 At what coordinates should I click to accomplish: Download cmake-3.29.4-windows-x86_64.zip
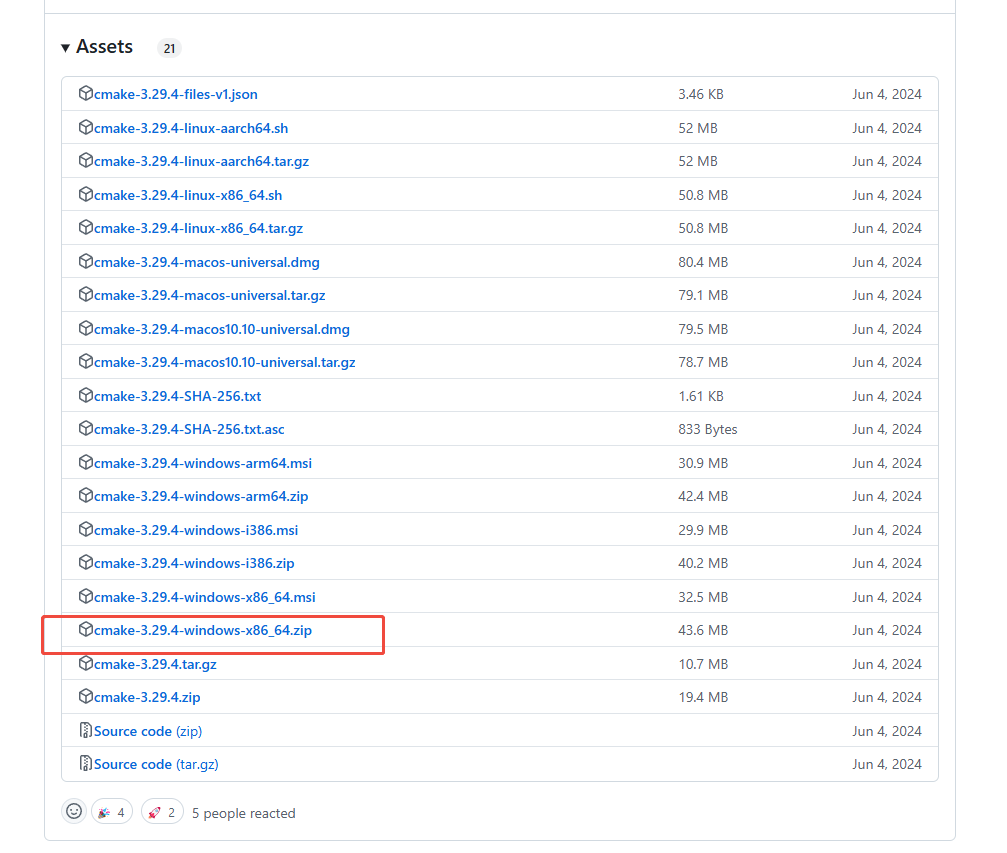[x=201, y=630]
